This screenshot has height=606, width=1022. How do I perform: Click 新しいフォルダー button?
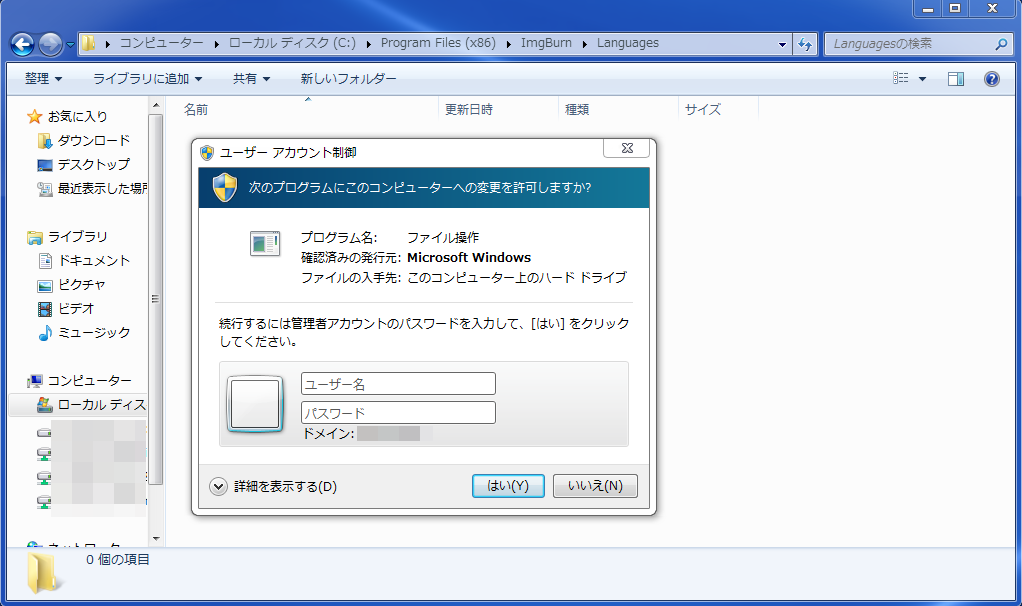pos(348,79)
